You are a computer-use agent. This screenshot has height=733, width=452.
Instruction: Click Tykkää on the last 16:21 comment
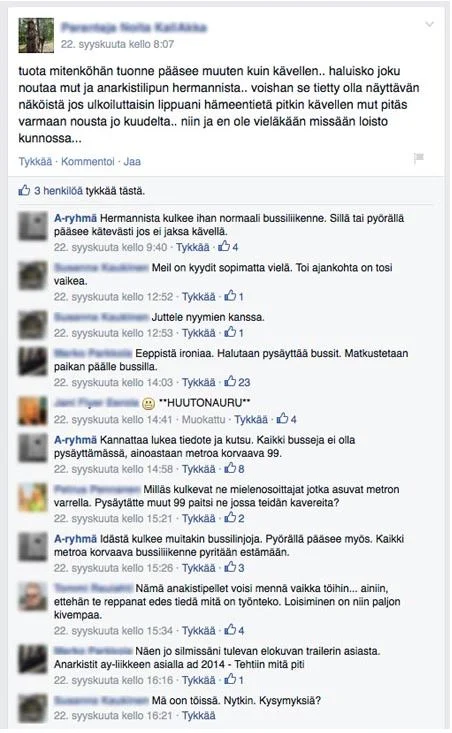pyautogui.click(x=199, y=715)
